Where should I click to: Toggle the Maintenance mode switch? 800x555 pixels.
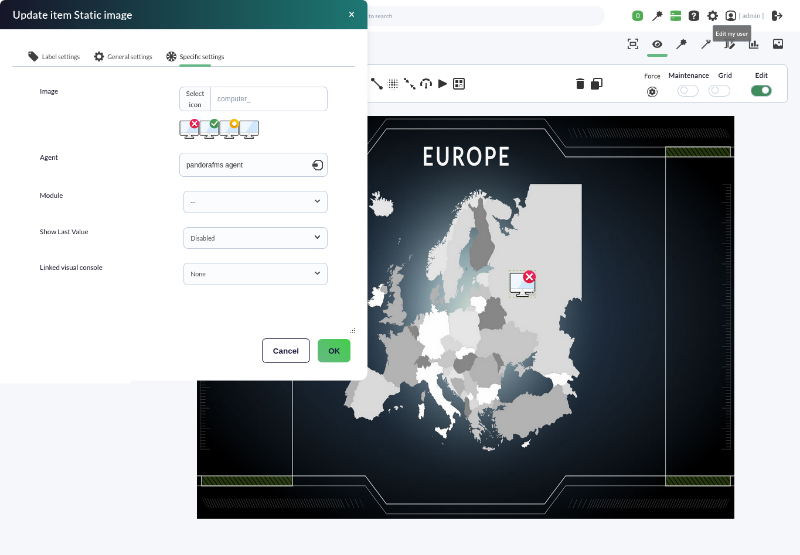tap(688, 91)
